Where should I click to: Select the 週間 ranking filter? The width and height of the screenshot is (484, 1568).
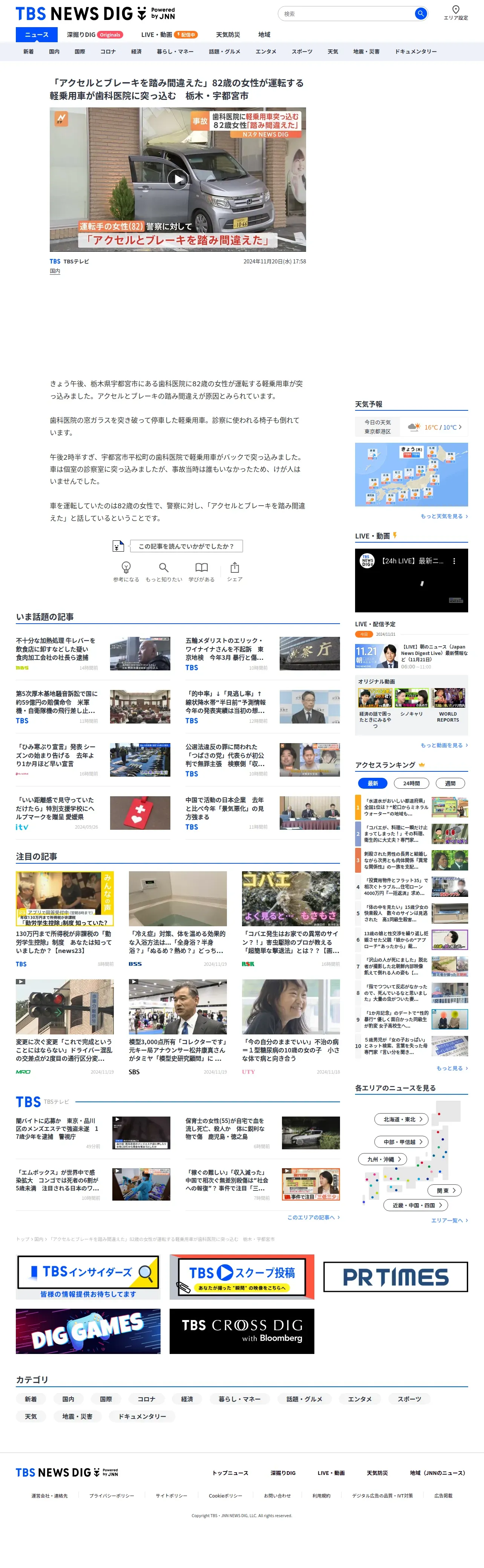pos(450,783)
